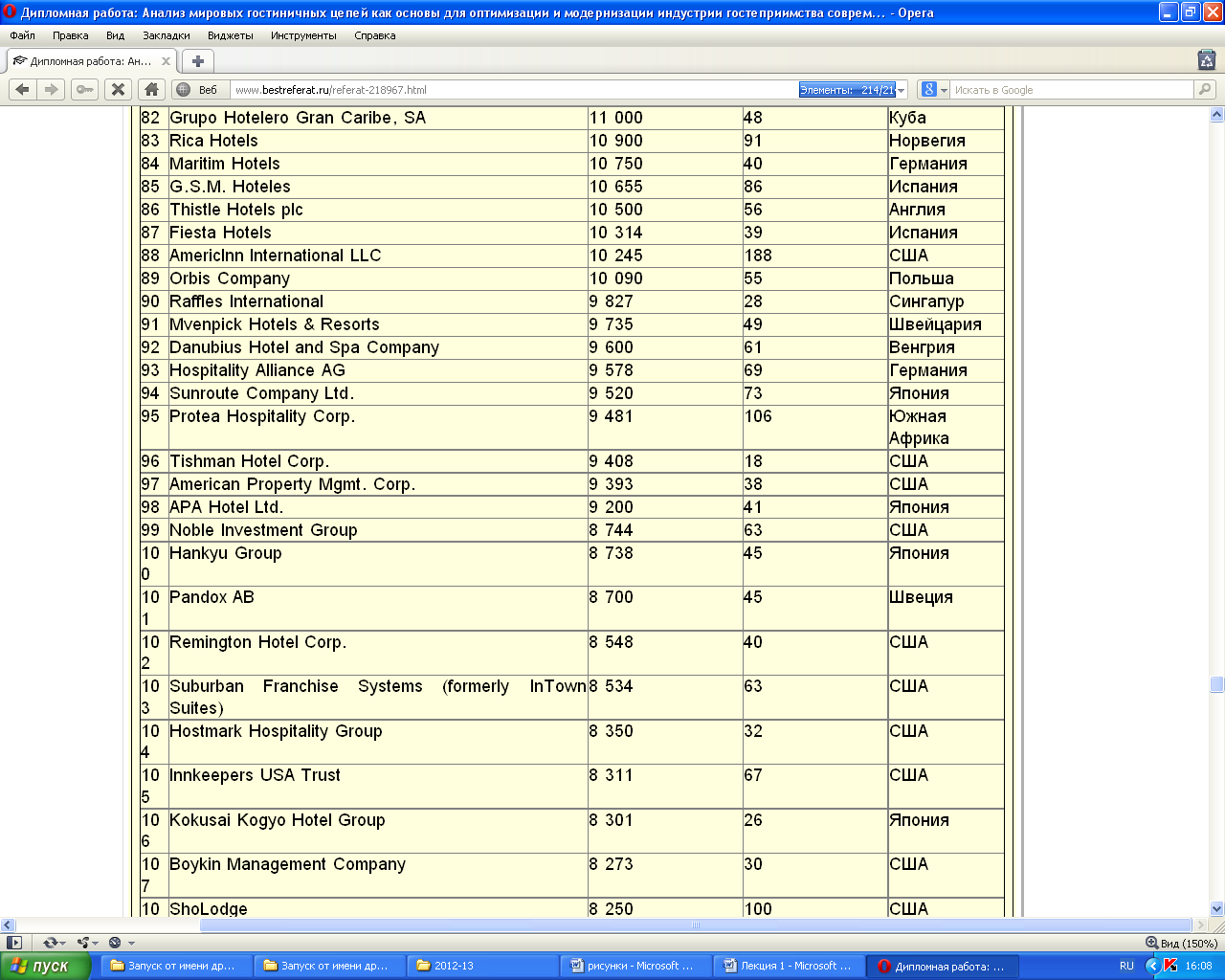Open the Инструменты menu
Viewport: 1225px width, 980px height.
click(x=303, y=35)
